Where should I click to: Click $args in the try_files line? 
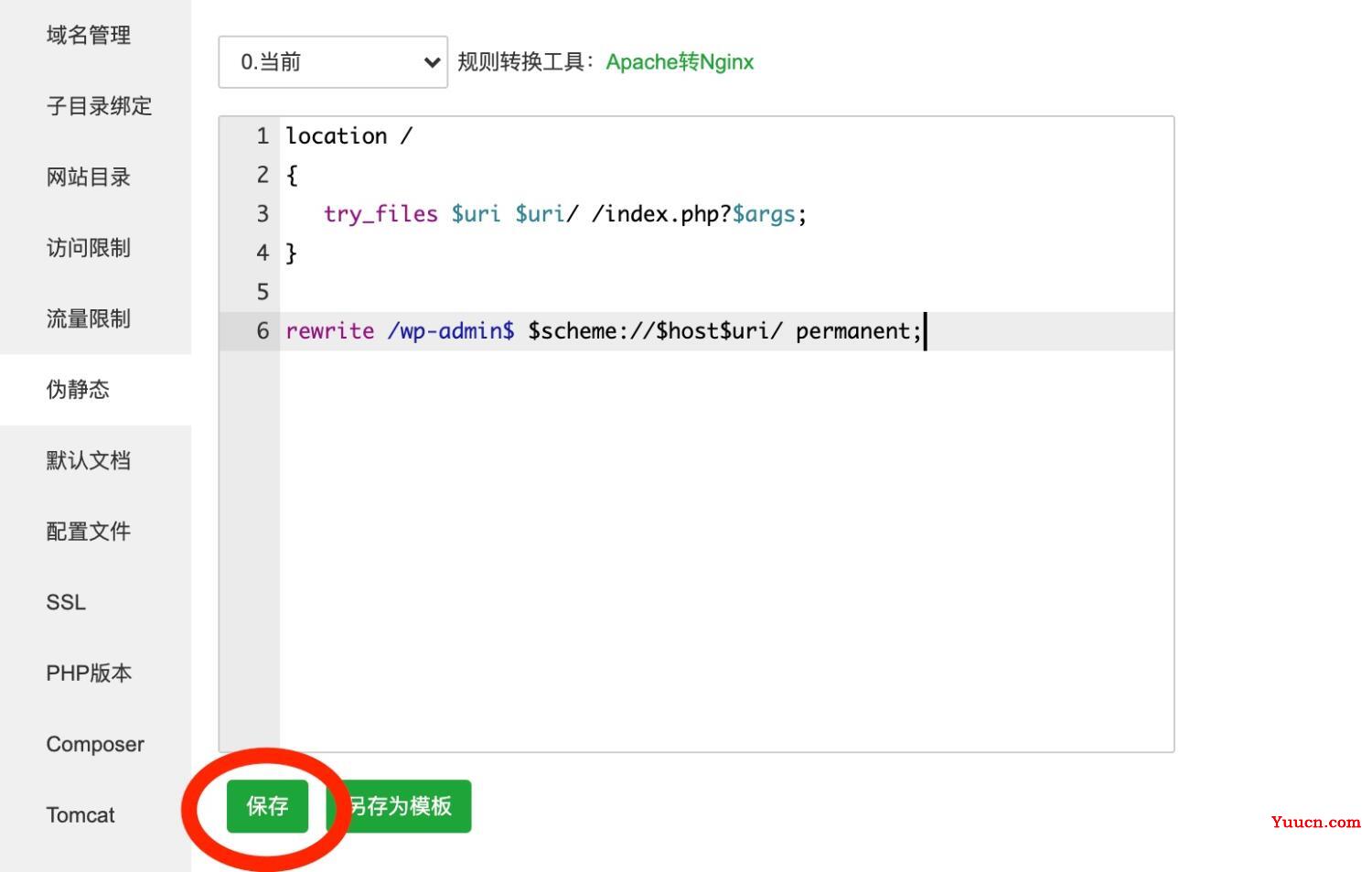[764, 214]
